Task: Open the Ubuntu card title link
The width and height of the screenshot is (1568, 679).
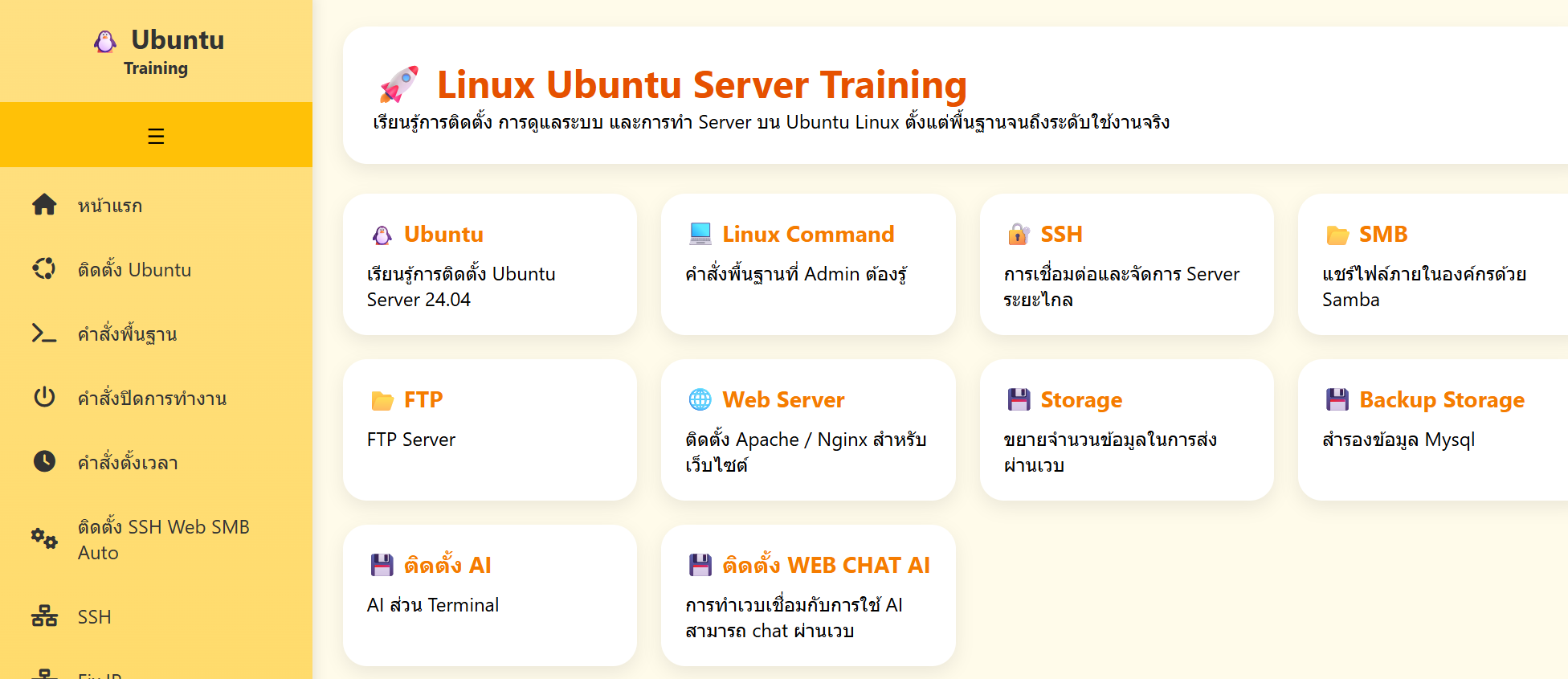Action: click(443, 235)
